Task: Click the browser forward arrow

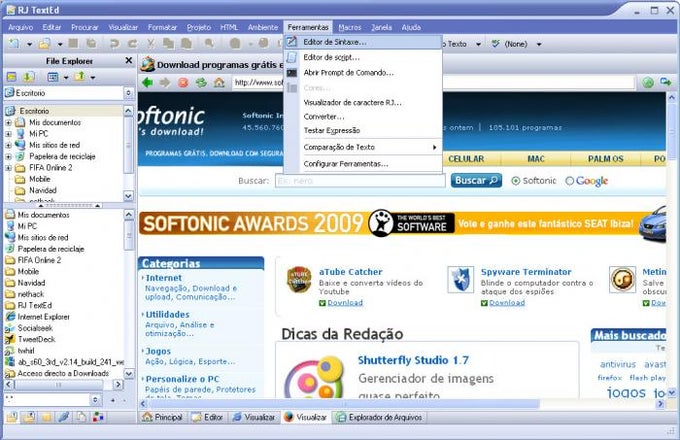Action: click(x=165, y=82)
